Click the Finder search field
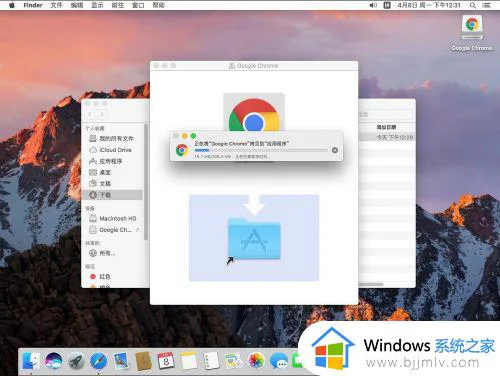500x376 pixels. (386, 115)
